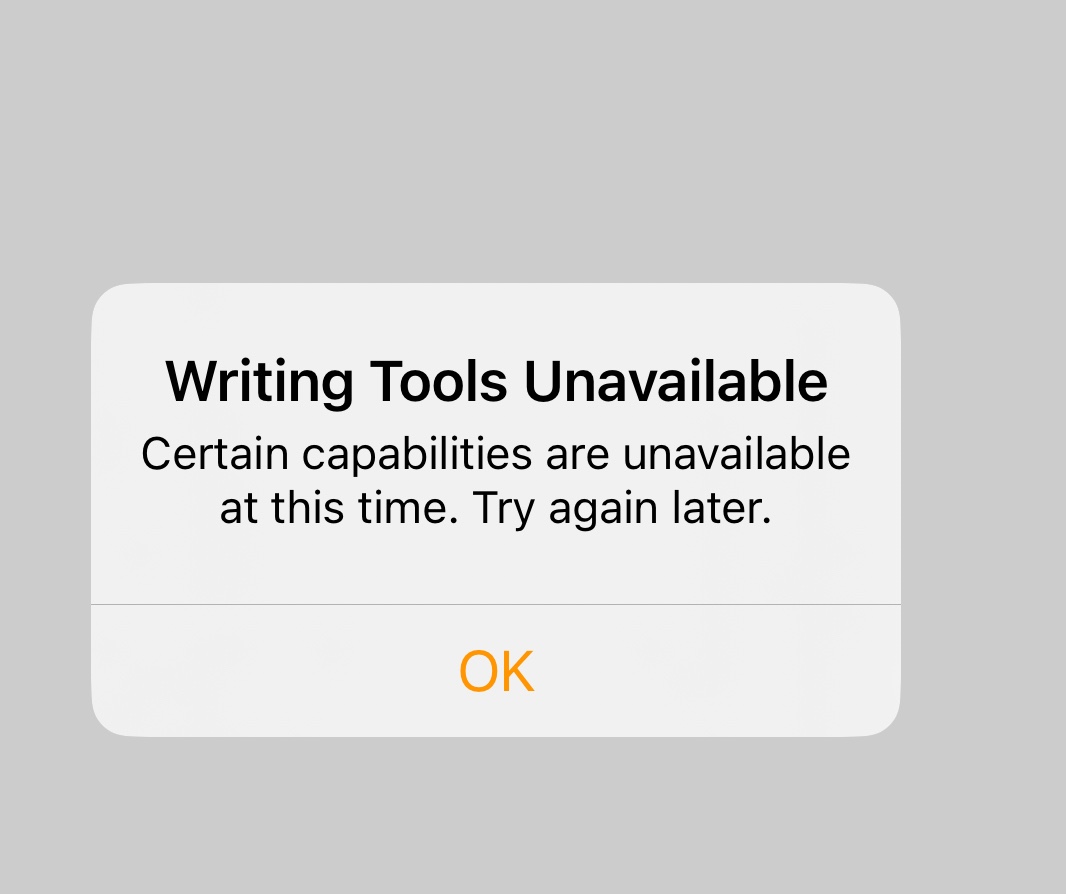Acknowledge the Writing Tools error by clicking OK
Viewport: 1066px width, 894px height.
(496, 671)
